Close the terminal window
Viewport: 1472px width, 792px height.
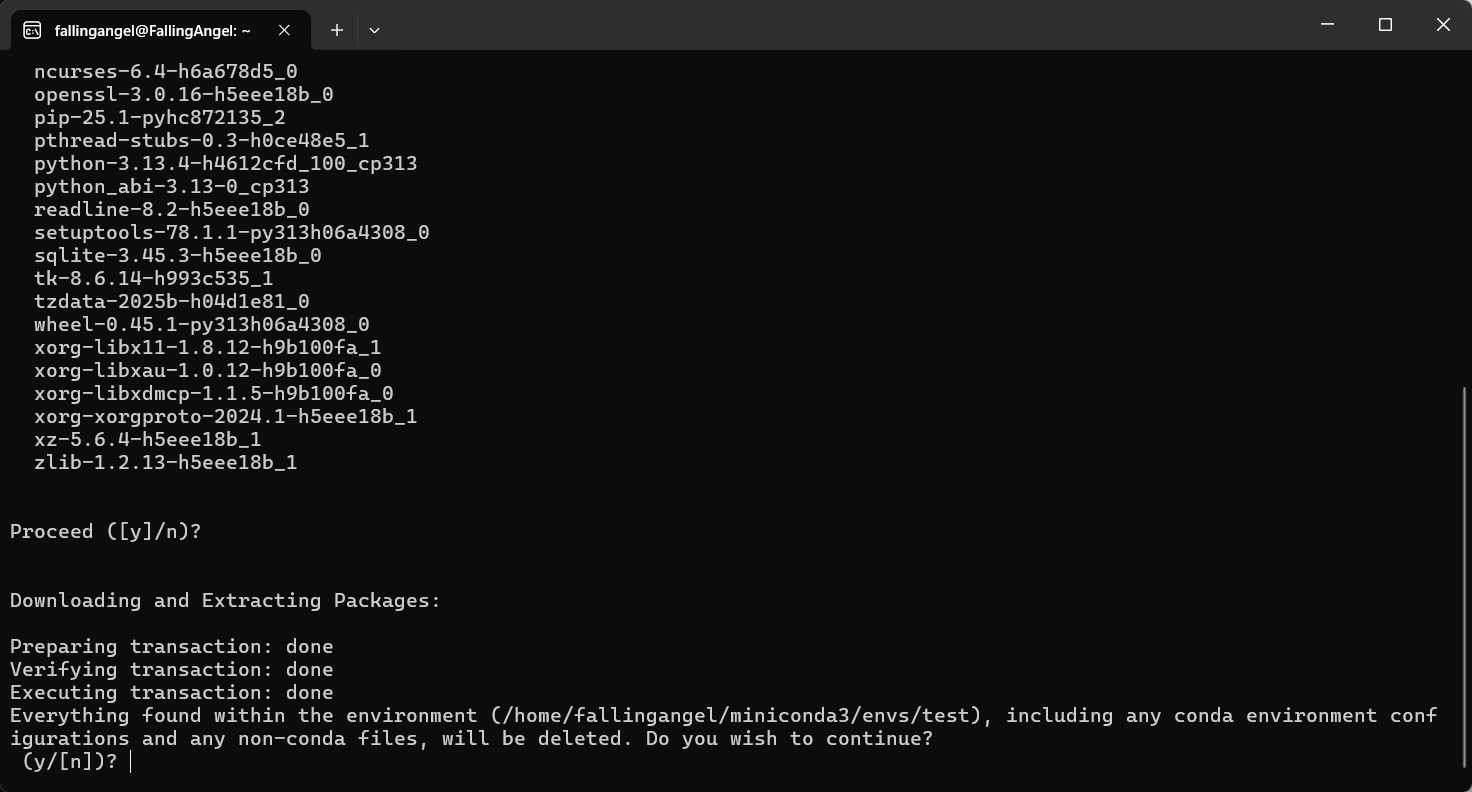point(1443,24)
